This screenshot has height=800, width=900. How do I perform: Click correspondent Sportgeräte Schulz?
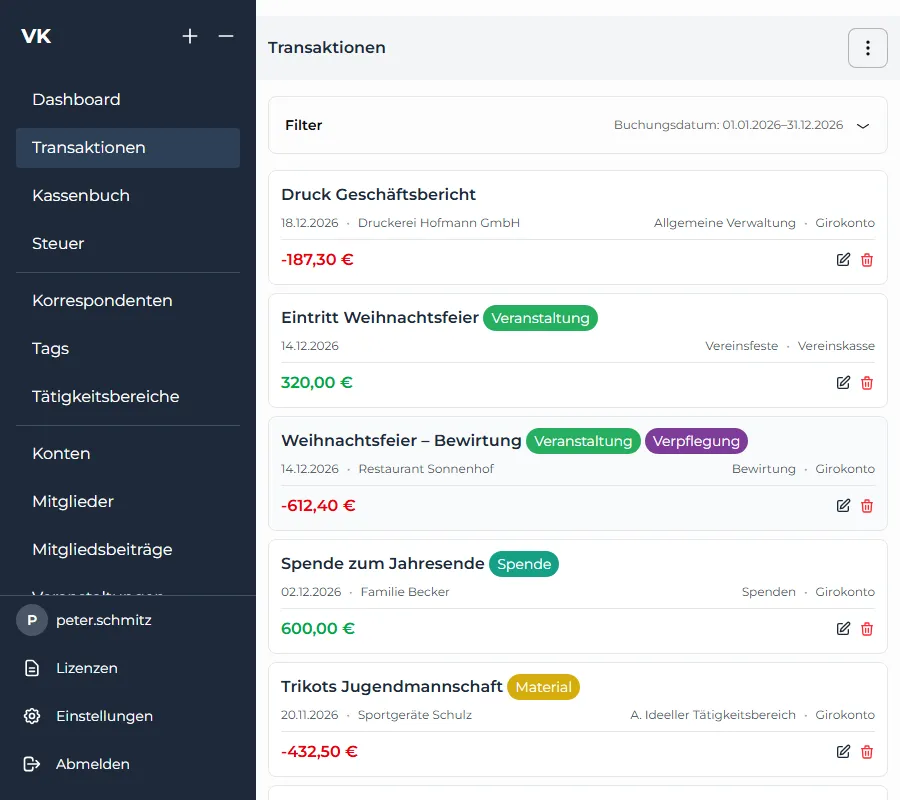(x=414, y=715)
